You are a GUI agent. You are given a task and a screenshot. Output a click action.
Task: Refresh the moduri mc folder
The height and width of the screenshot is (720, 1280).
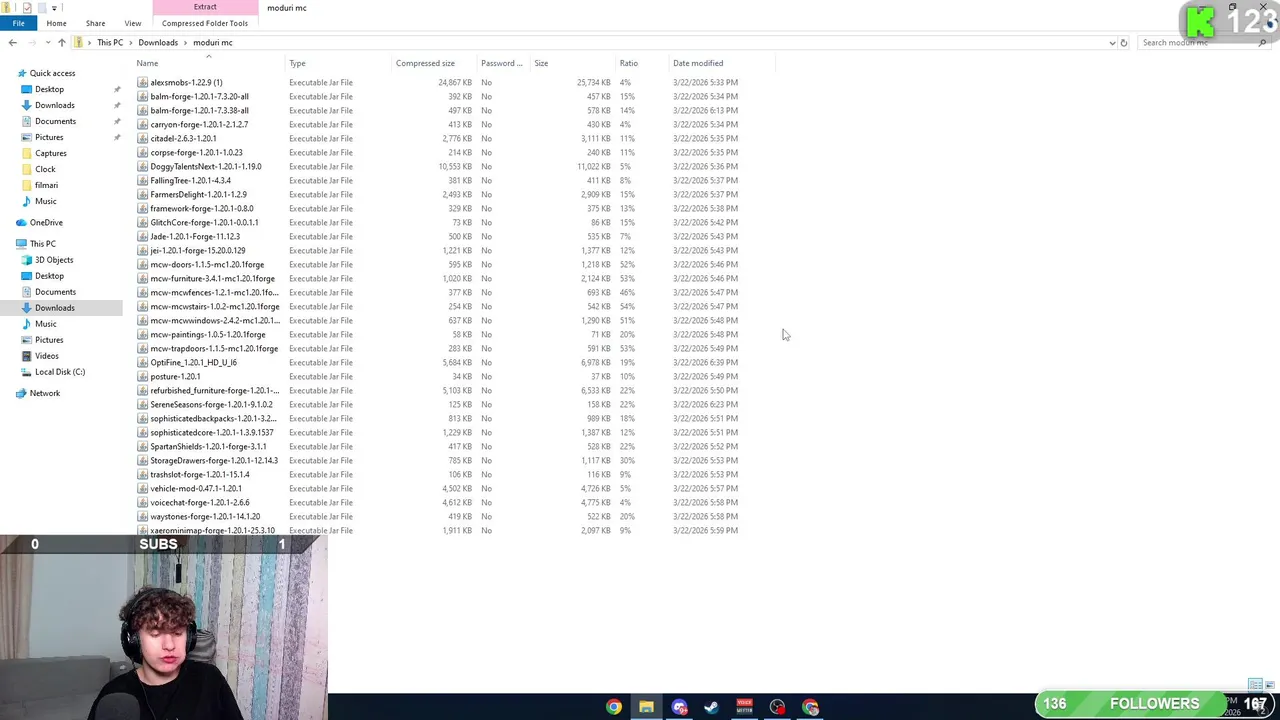coord(1124,43)
